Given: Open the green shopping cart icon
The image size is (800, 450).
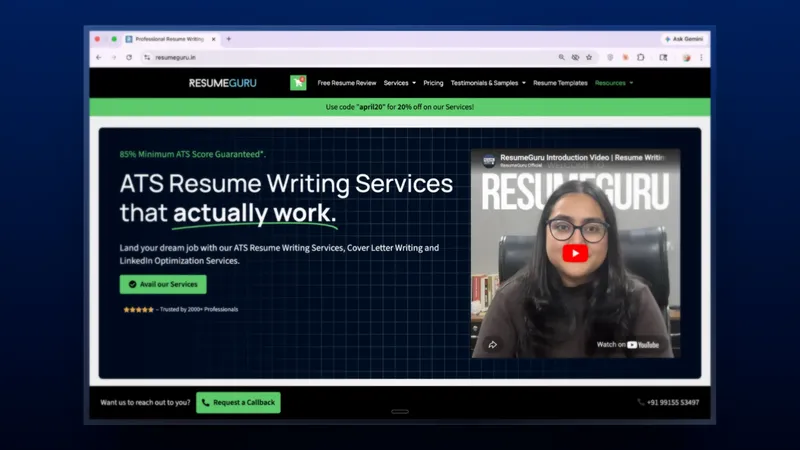Looking at the screenshot, I should point(298,83).
